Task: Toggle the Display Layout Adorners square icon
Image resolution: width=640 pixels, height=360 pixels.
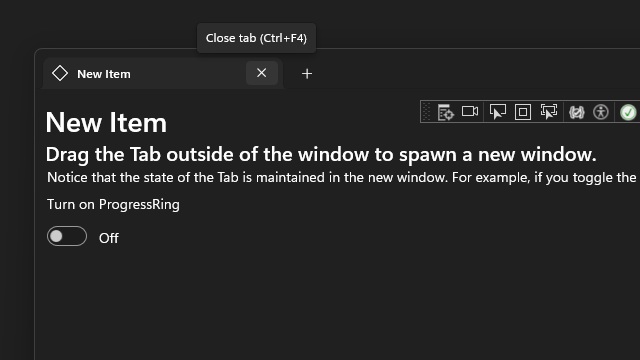Action: [523, 112]
